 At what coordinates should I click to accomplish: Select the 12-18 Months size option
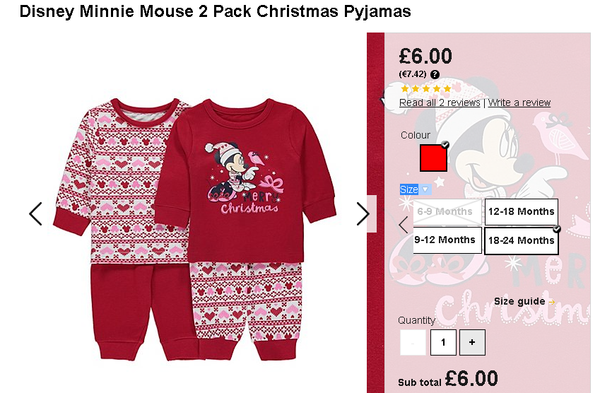click(521, 212)
